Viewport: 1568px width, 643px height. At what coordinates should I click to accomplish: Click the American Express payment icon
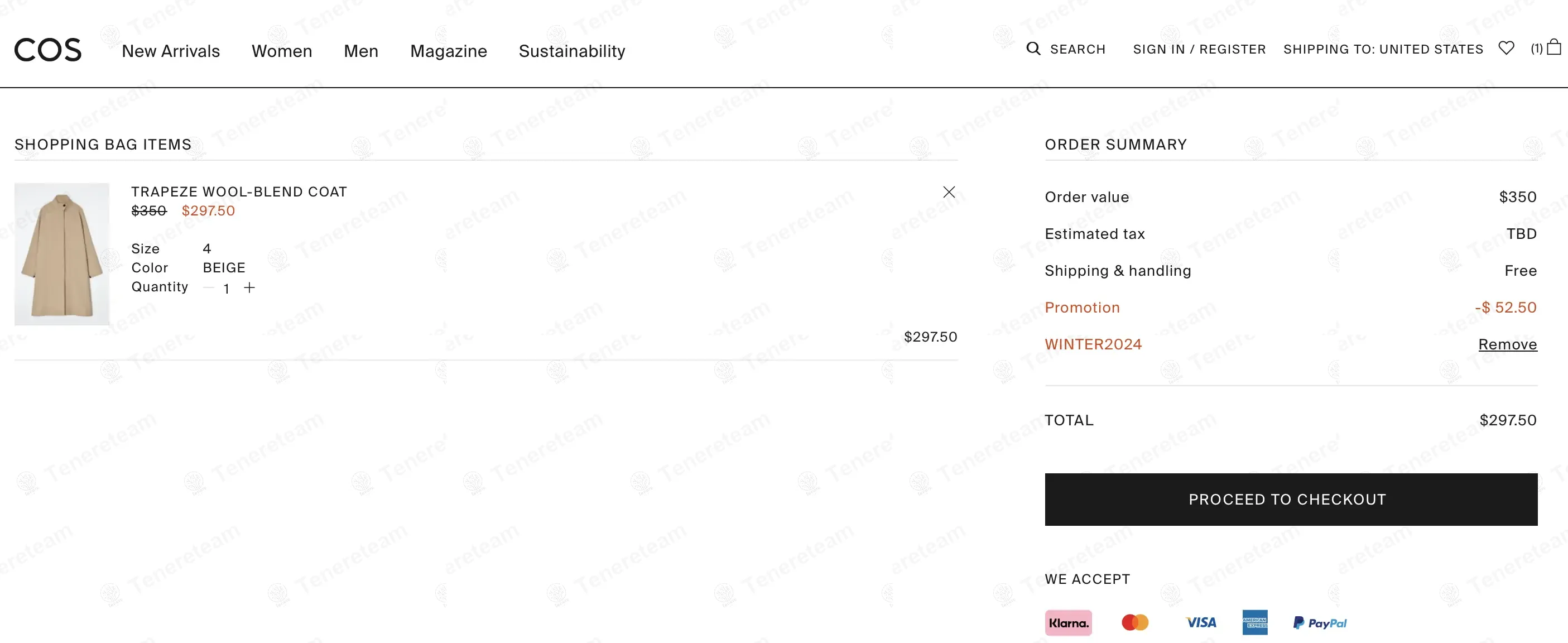coord(1254,622)
